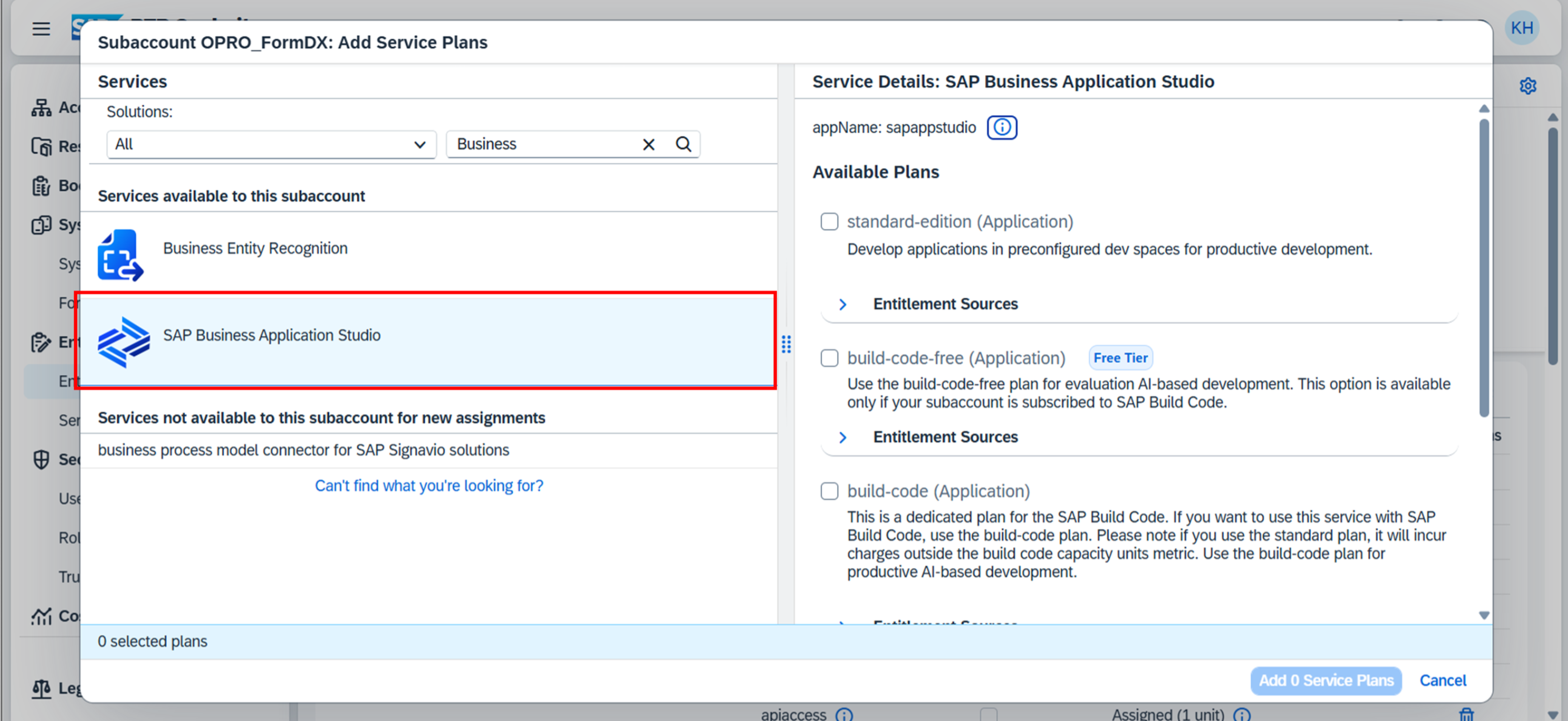
Task: Click the hamburger navigation menu icon
Action: (41, 28)
